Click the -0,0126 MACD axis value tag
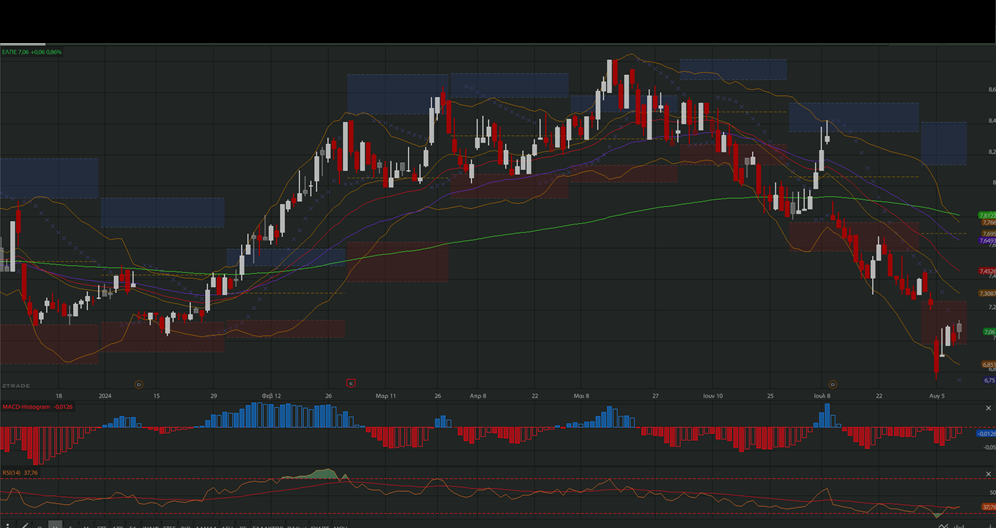This screenshot has height=528, width=996. coord(986,433)
